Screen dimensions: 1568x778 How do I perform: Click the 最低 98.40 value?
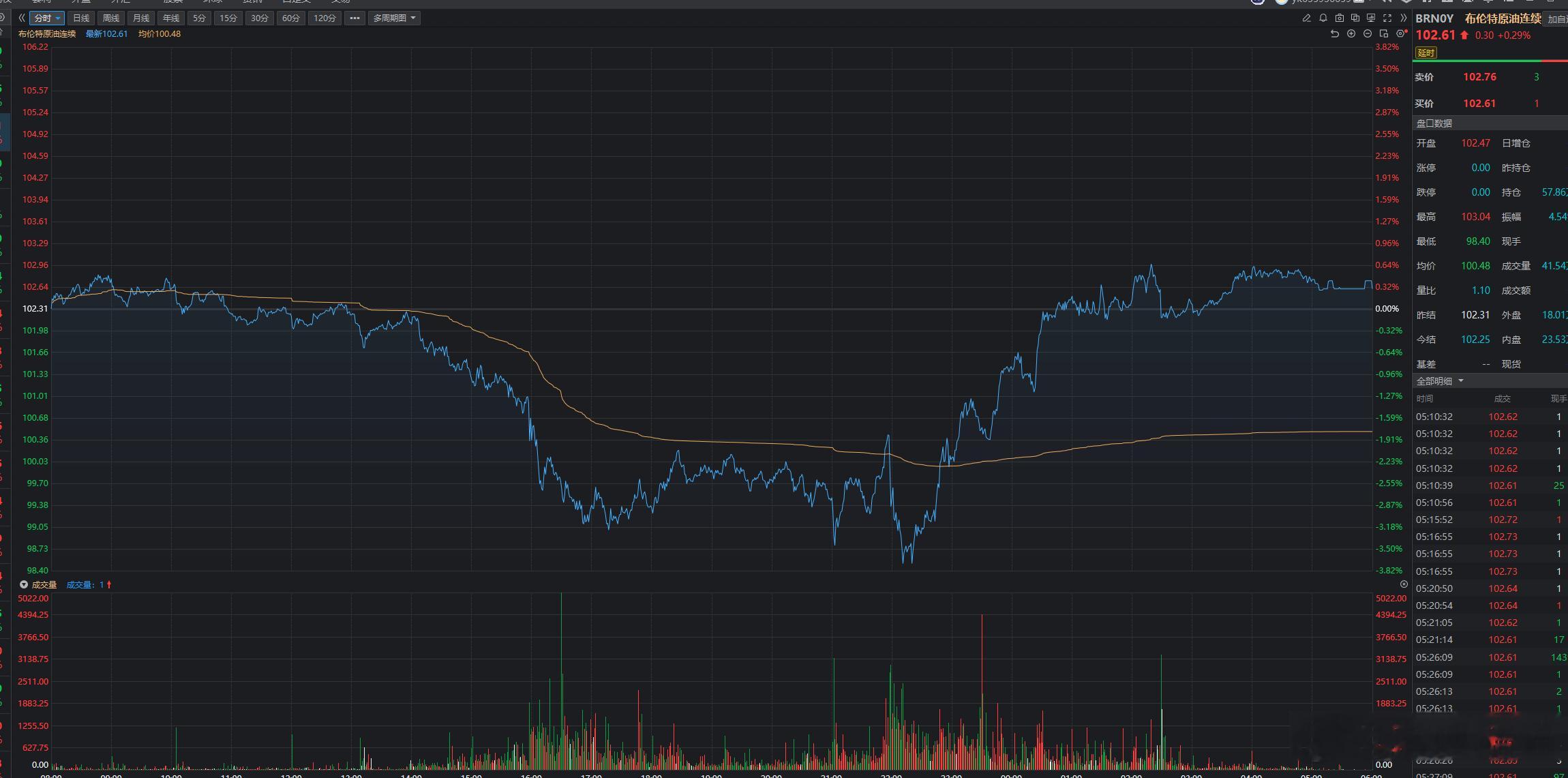click(1478, 241)
